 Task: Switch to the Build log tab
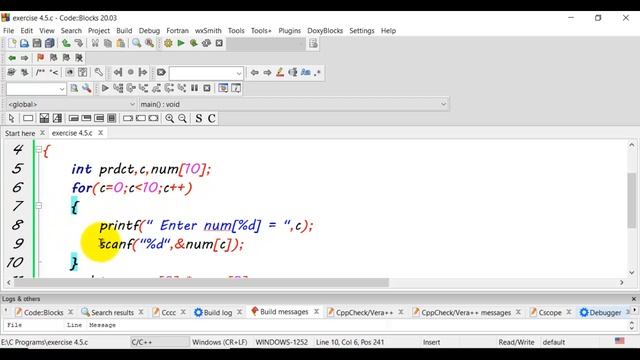click(218, 312)
